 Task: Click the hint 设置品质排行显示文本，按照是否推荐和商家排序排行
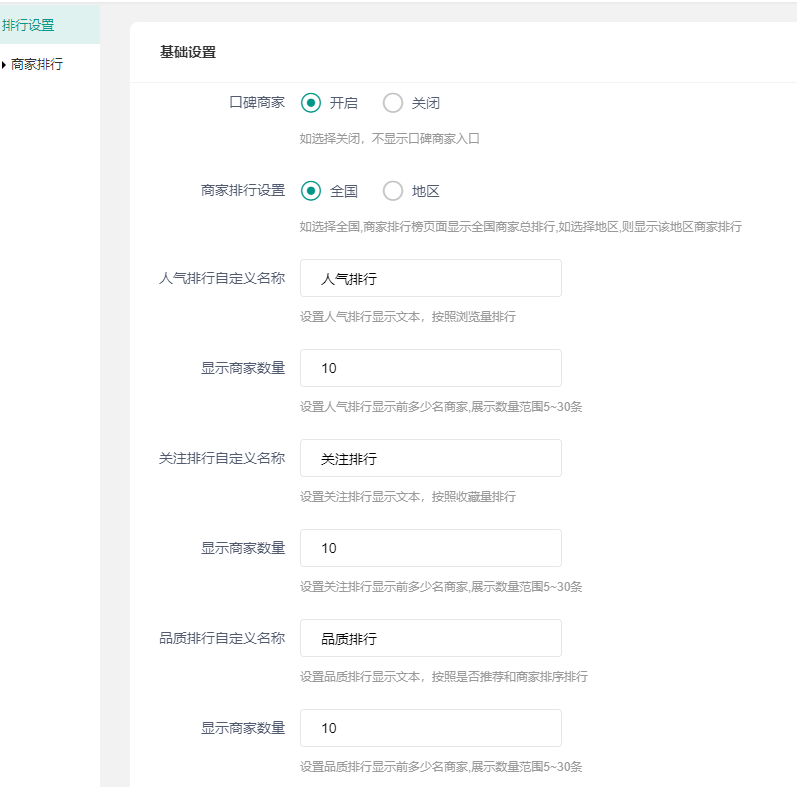[444, 677]
